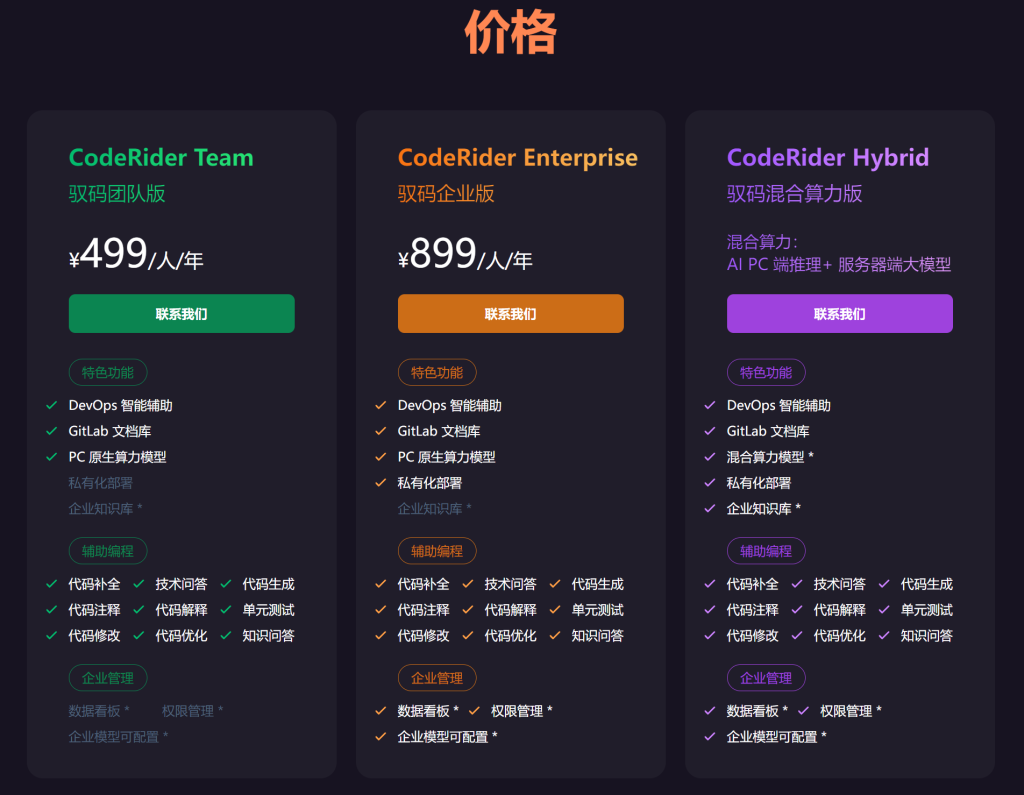
Task: Click disabled 企业知识库 * in Team card
Action: point(105,508)
